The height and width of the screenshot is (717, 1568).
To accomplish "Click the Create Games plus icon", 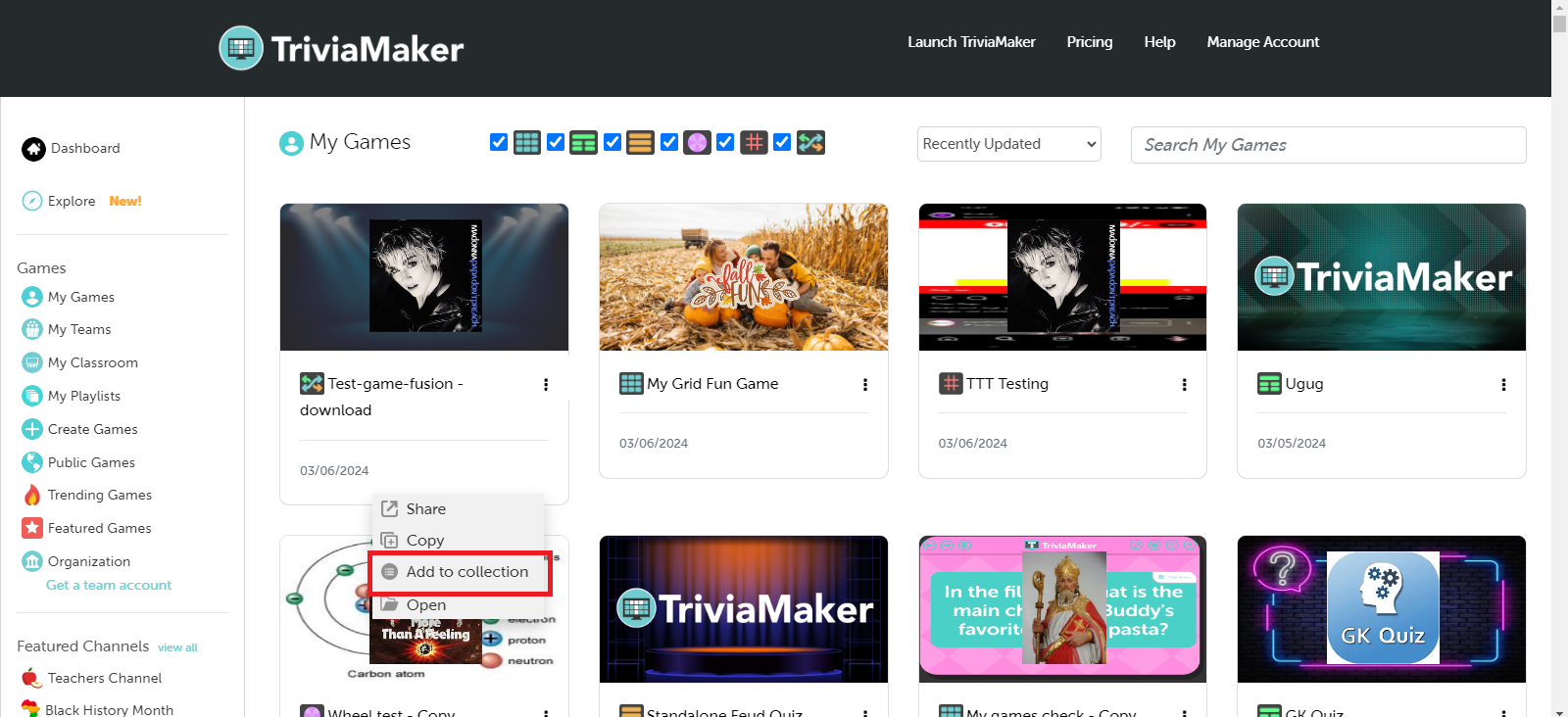I will pyautogui.click(x=32, y=429).
